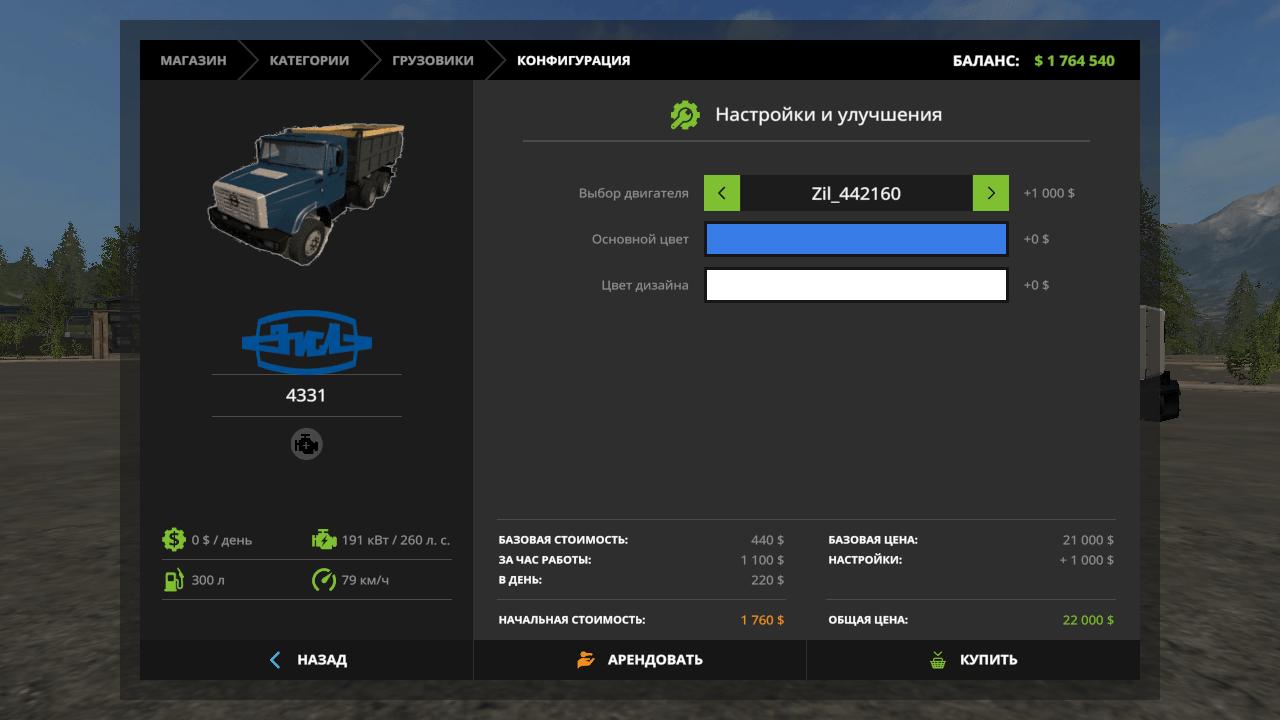1280x720 pixels.
Task: Click the max speed gauge icon
Action: tap(324, 580)
